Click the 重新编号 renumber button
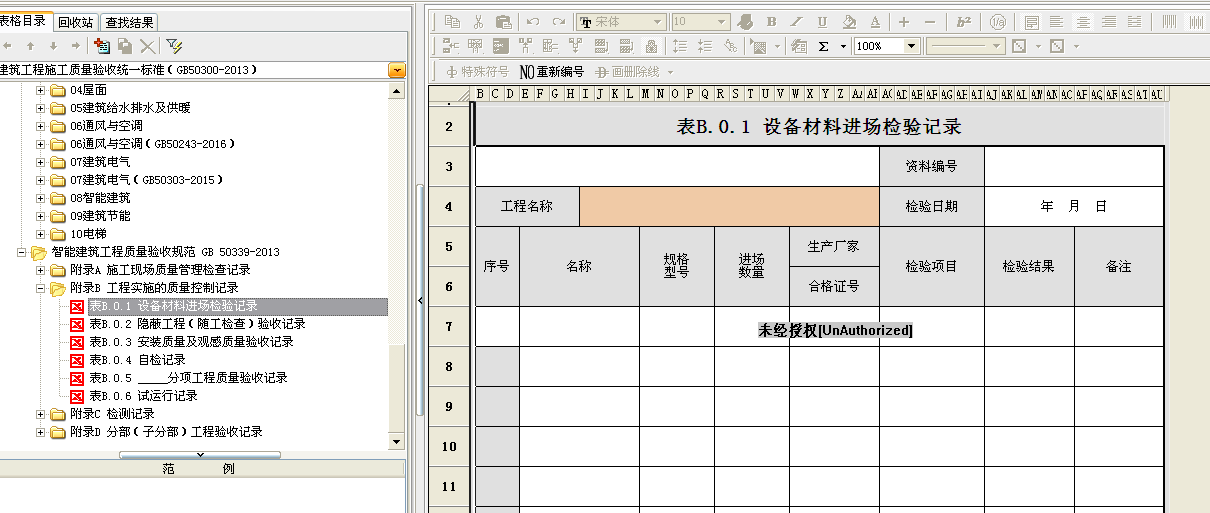The width and height of the screenshot is (1210, 513). coord(551,72)
